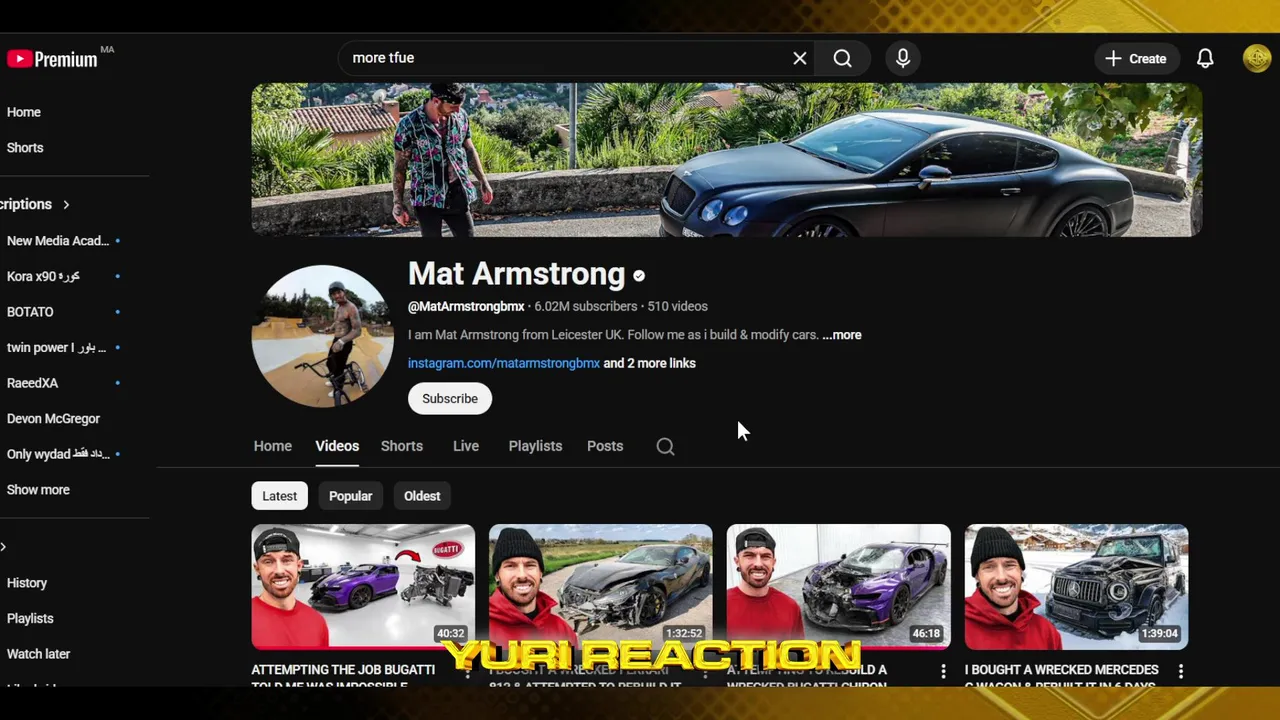The image size is (1280, 720).
Task: Expand the collapsed sidebar section arrow
Action: tap(3, 546)
